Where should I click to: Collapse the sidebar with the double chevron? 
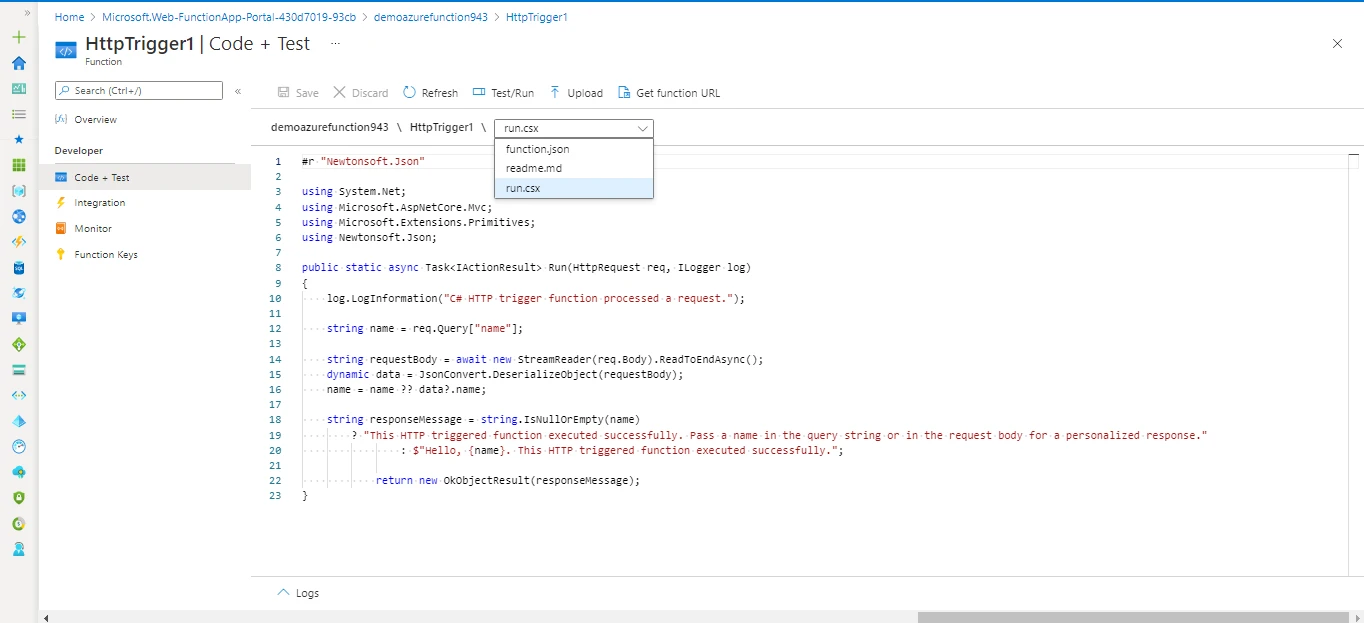tap(238, 90)
